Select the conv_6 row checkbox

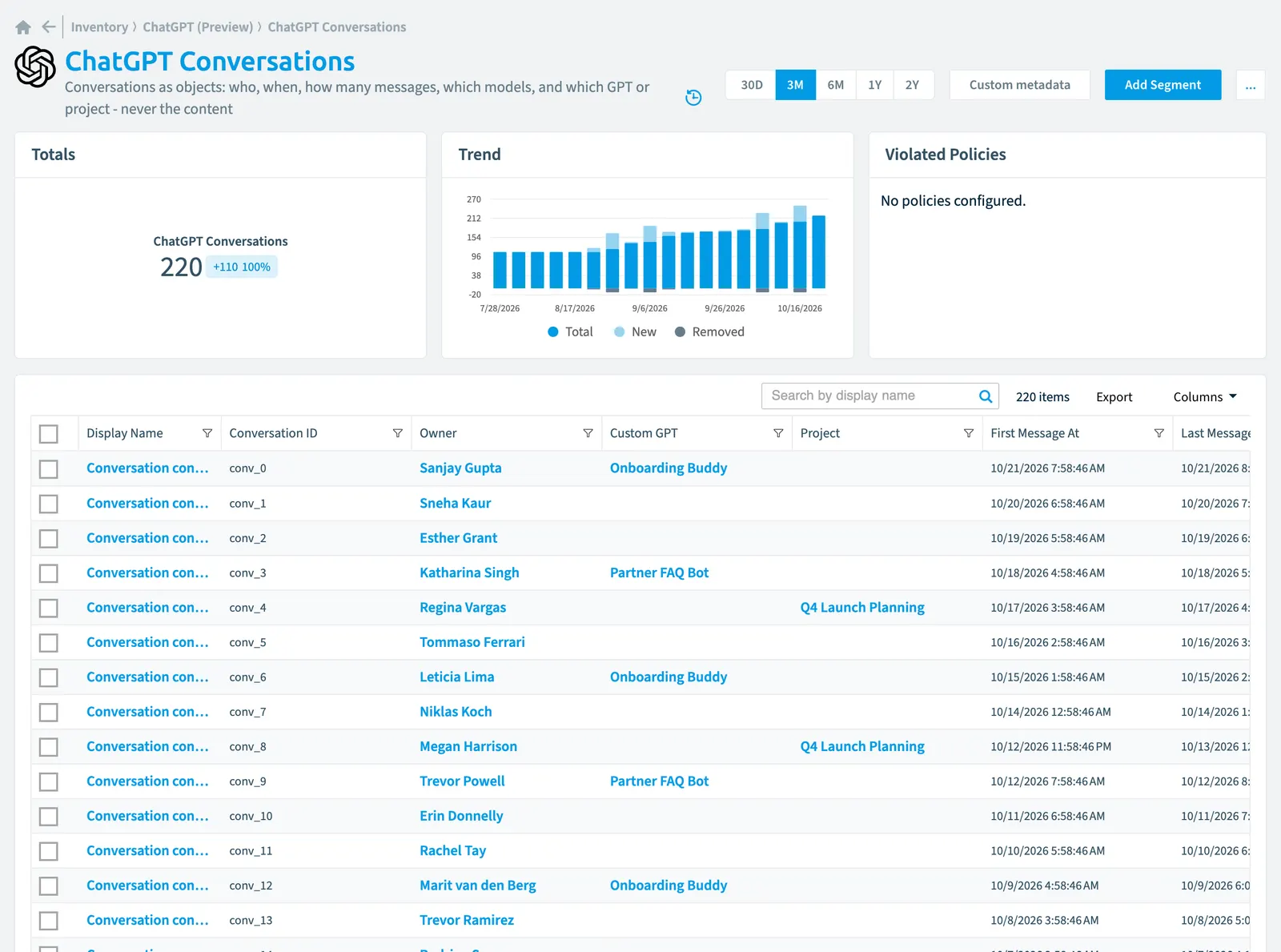pos(49,677)
